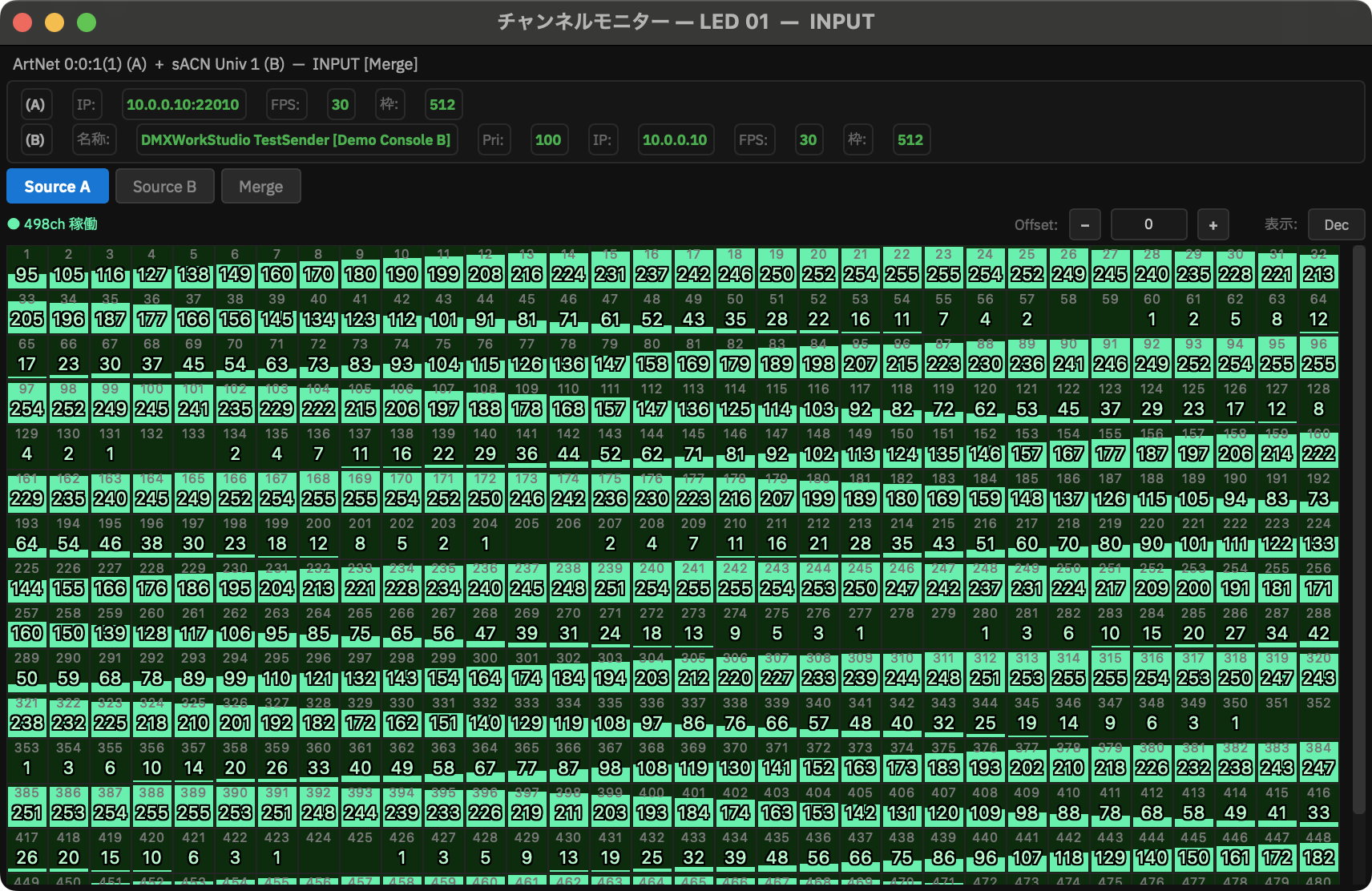Increase offset with the plus button
1372x891 pixels.
tap(1213, 224)
